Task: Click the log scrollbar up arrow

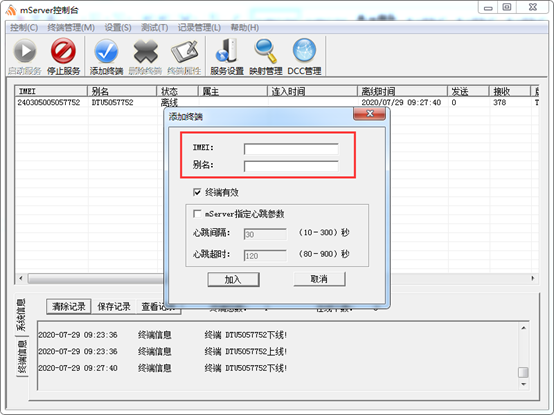Action: click(x=523, y=328)
